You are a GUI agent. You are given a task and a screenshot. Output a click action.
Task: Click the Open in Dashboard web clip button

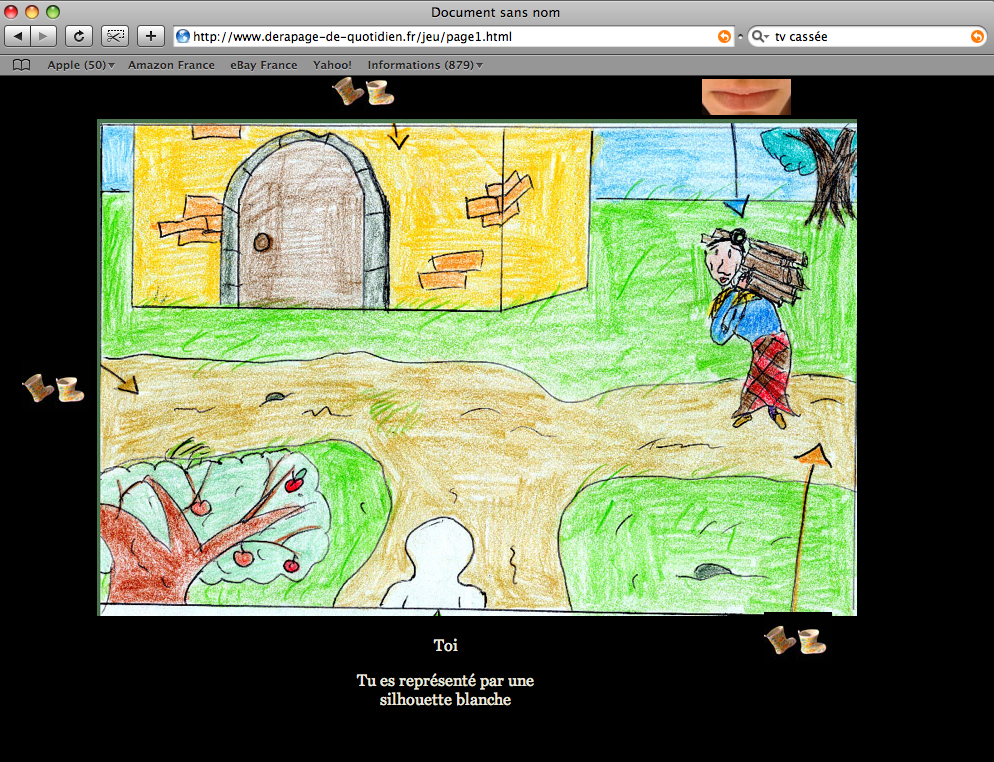(x=115, y=36)
